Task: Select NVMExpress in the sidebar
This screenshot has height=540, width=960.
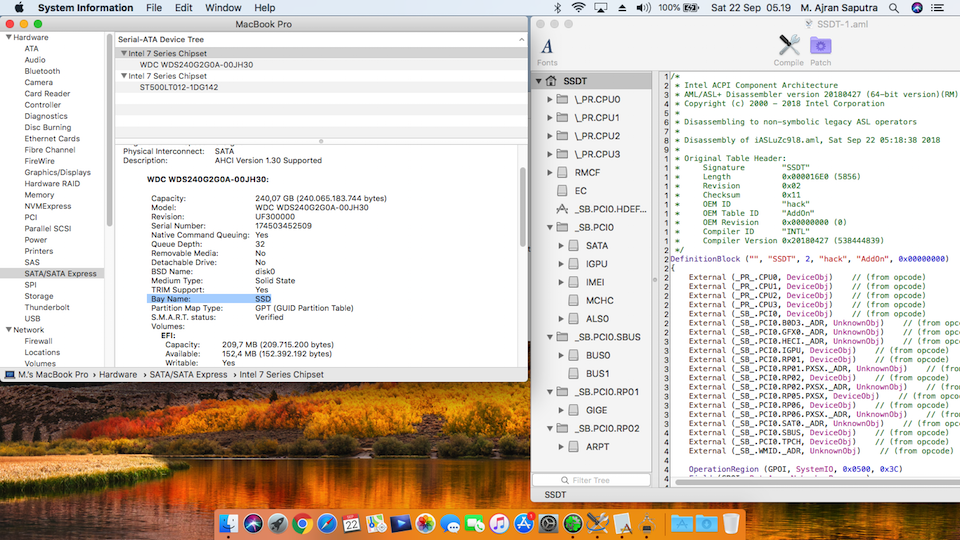Action: 48,206
